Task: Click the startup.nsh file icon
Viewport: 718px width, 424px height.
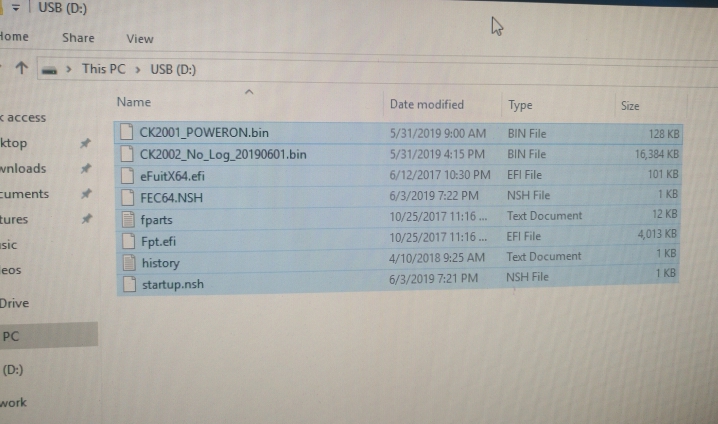Action: [x=130, y=284]
